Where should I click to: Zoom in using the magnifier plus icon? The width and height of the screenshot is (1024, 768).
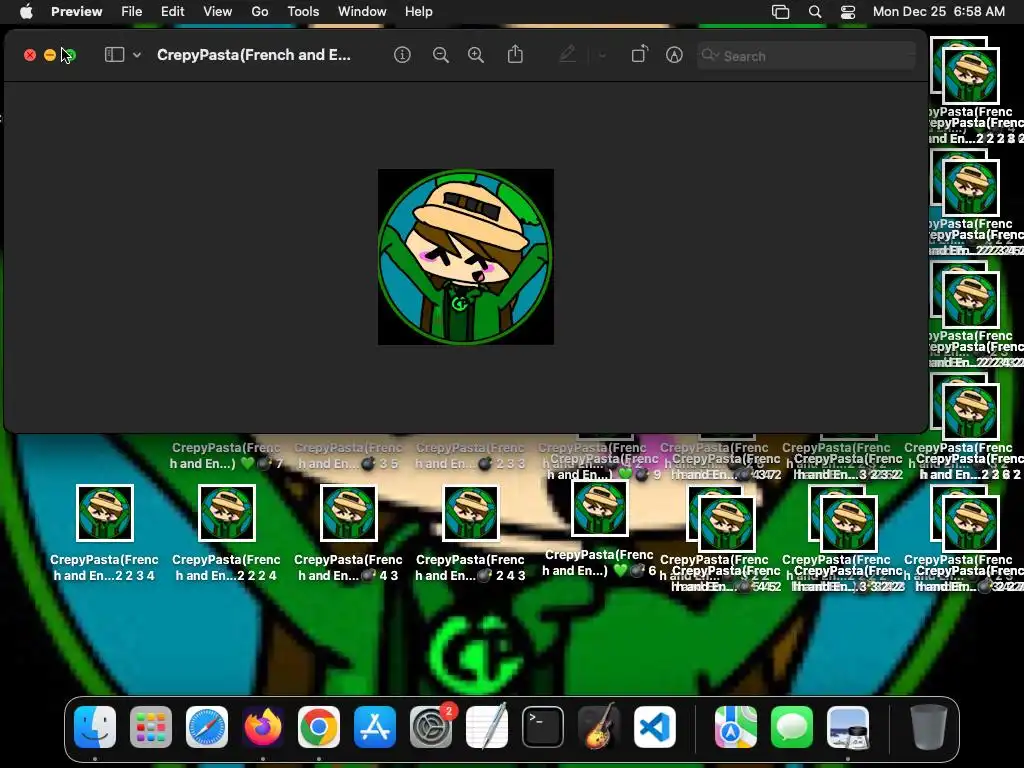point(476,55)
